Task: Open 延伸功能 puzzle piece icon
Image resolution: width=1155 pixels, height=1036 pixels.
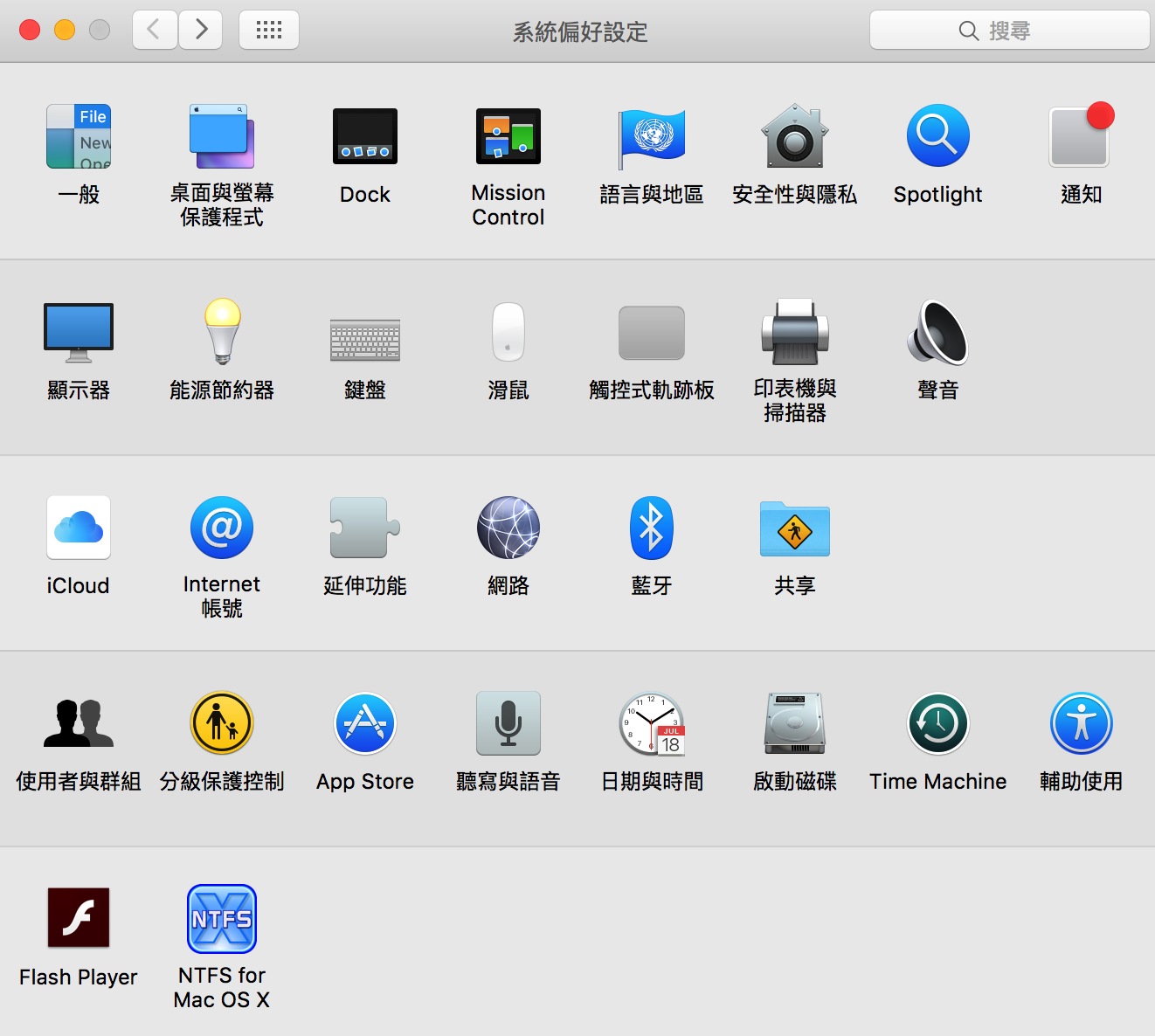Action: pyautogui.click(x=365, y=528)
